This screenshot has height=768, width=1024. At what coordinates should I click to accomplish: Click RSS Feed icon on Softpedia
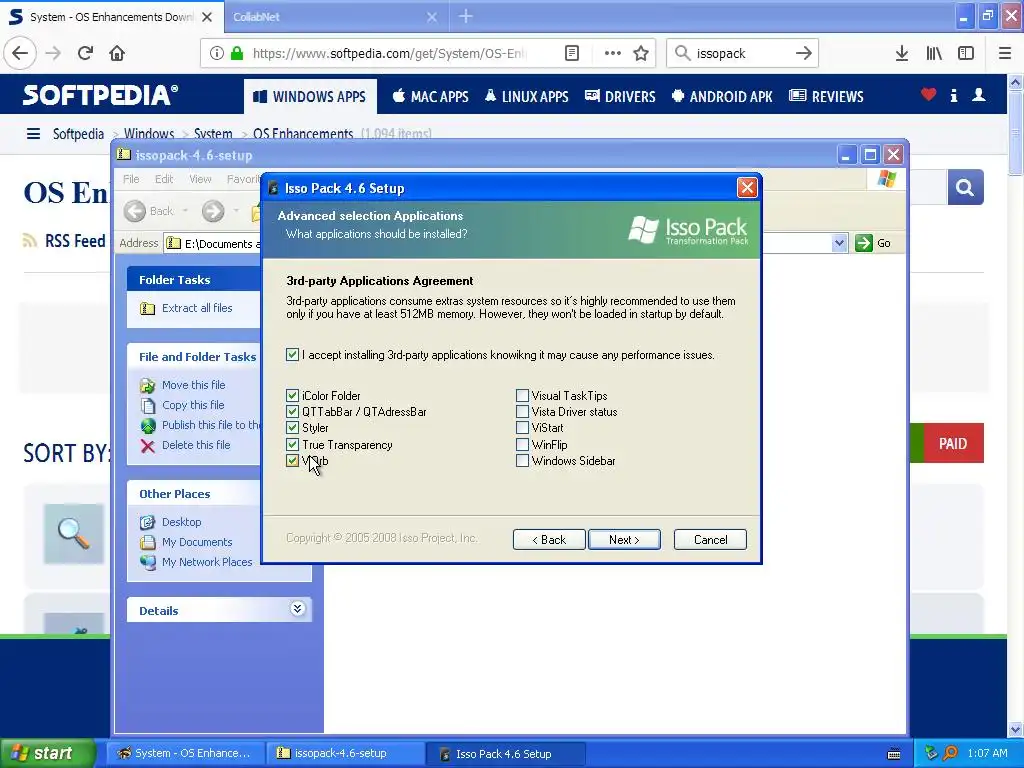tap(30, 241)
